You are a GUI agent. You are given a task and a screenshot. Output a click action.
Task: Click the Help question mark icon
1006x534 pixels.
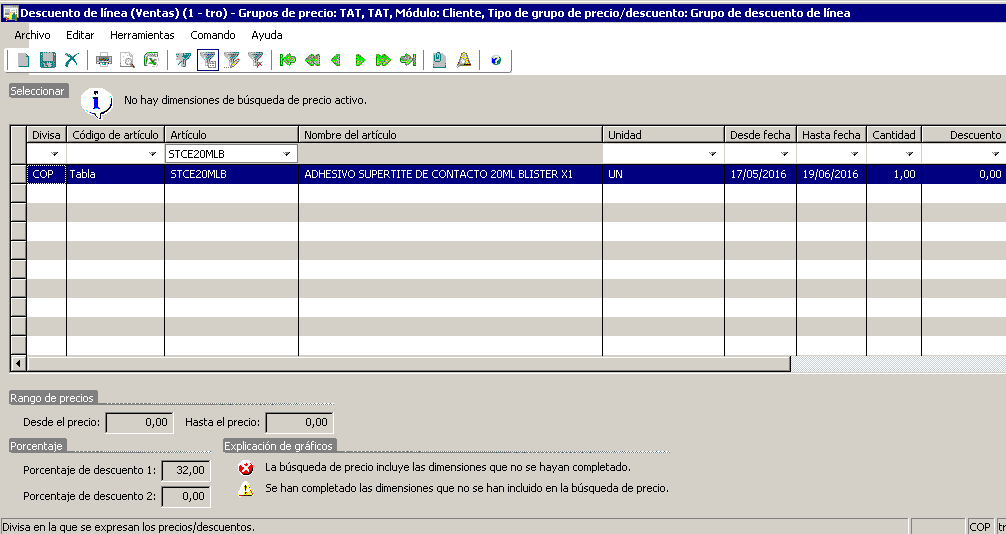coord(496,60)
